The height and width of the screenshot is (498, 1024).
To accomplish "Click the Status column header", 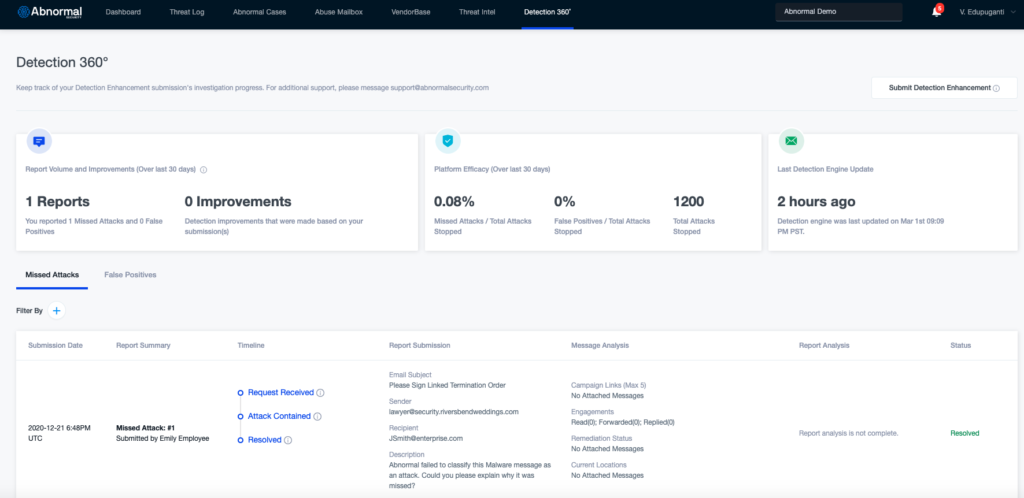I will [x=961, y=345].
